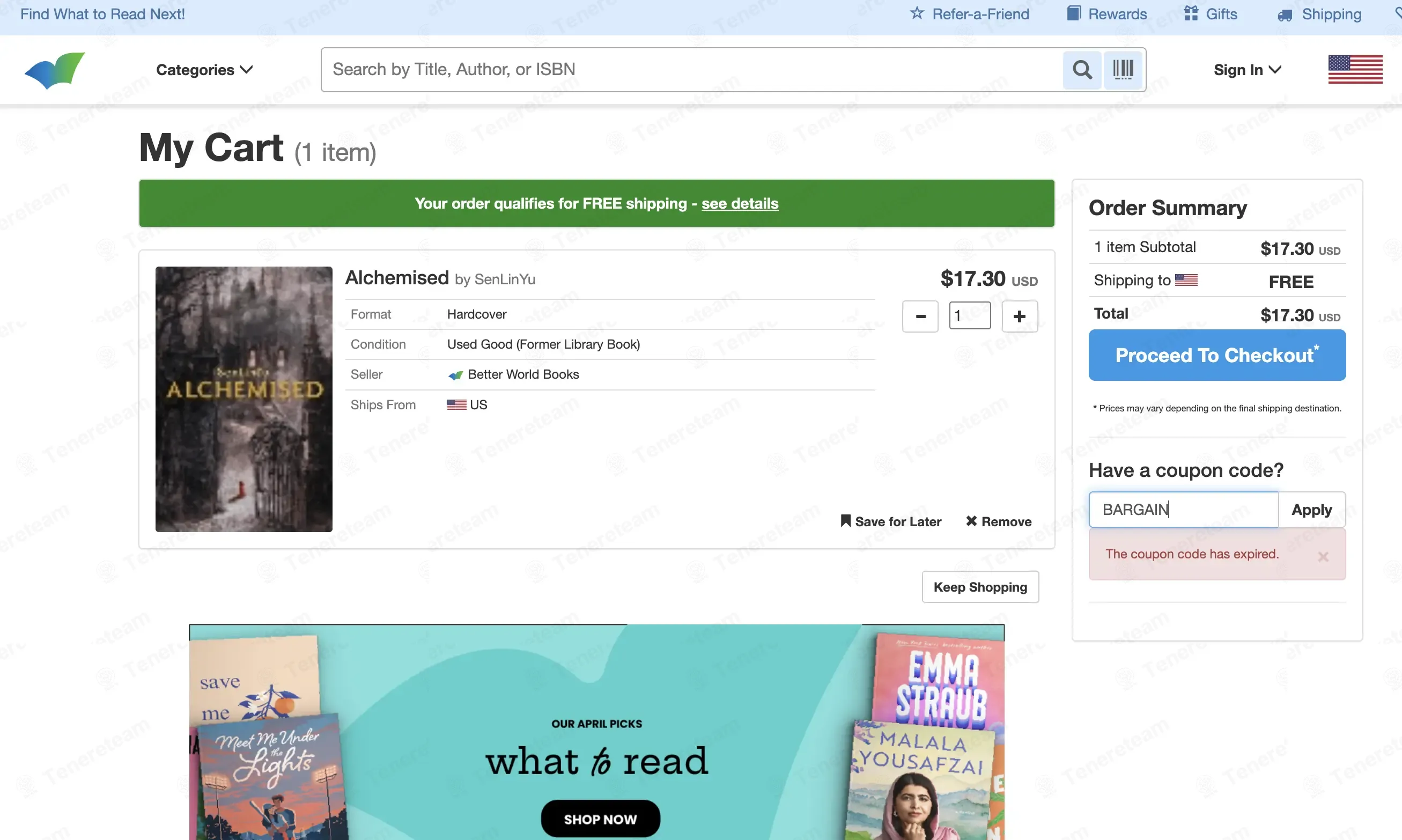
Task: Click the 'Save me' book cover in banner
Action: tap(254, 679)
